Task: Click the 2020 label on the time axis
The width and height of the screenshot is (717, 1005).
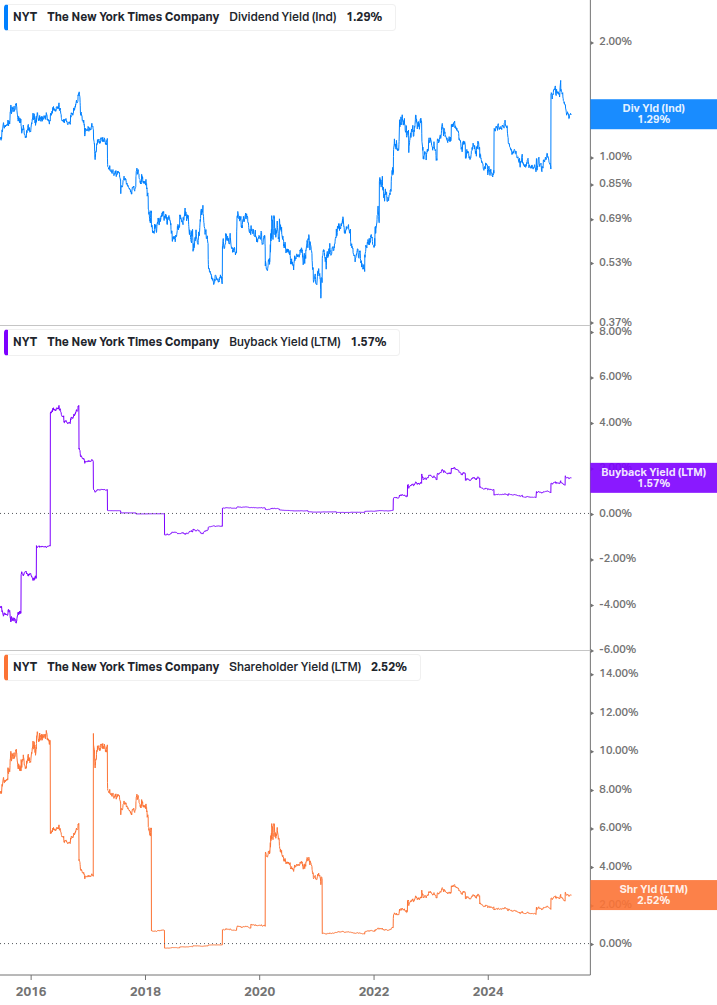Action: (260, 992)
